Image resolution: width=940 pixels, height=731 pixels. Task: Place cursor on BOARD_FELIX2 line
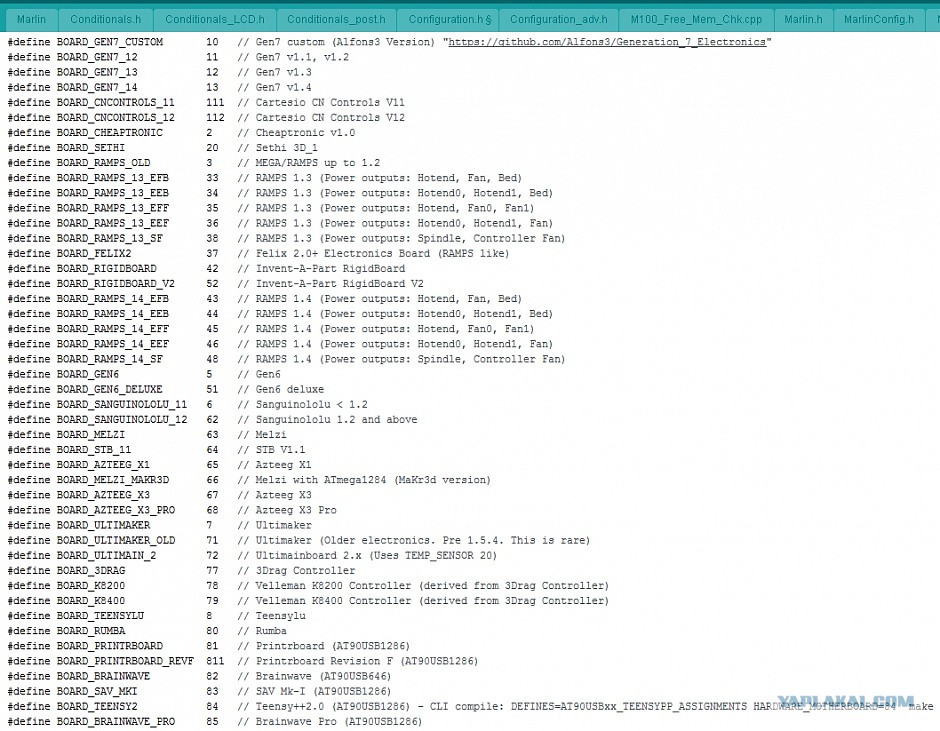coord(258,254)
